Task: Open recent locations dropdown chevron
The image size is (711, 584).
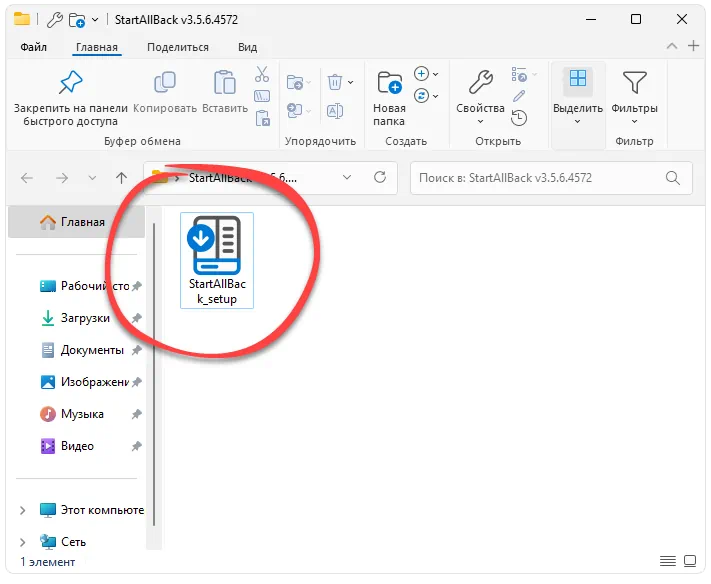Action: pos(92,178)
